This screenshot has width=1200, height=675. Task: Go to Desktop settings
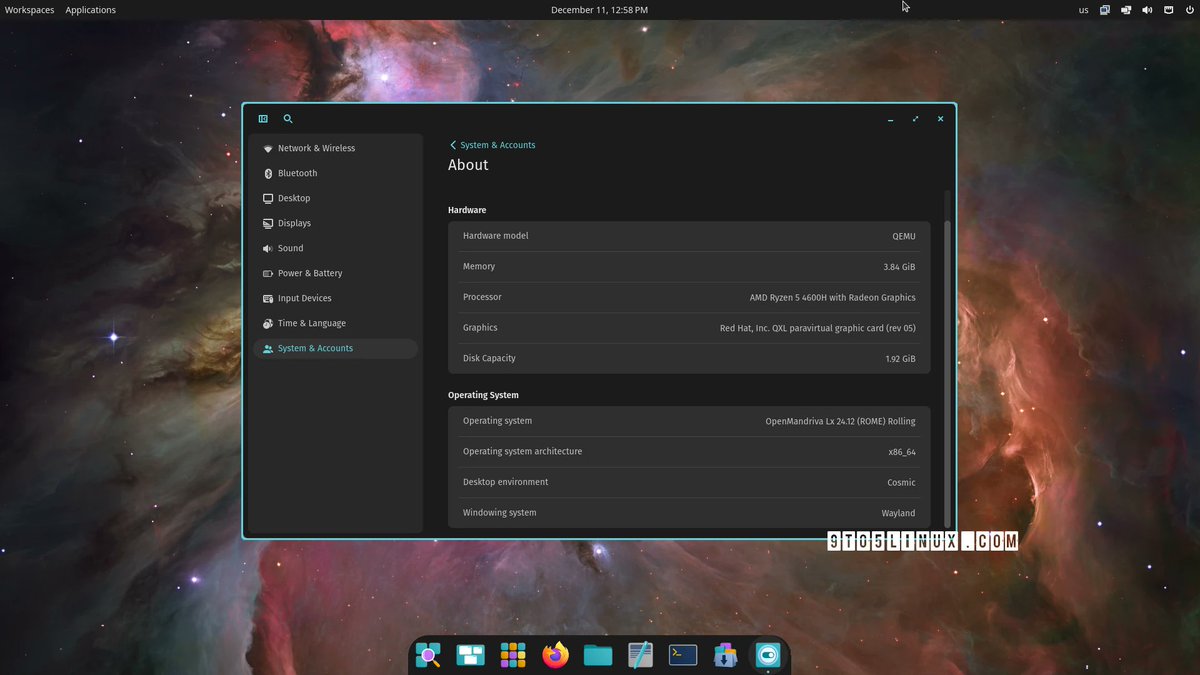[x=335, y=198]
